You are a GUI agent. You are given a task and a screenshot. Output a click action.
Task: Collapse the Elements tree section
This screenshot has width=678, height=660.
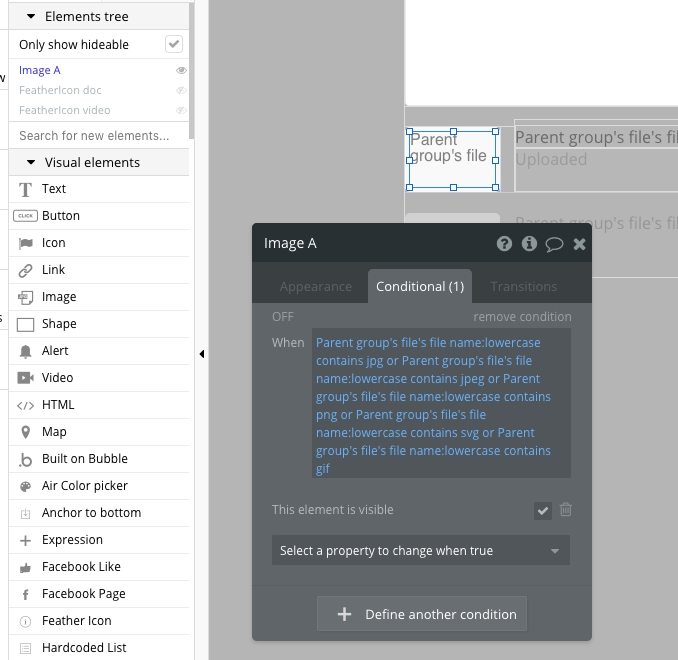(31, 17)
